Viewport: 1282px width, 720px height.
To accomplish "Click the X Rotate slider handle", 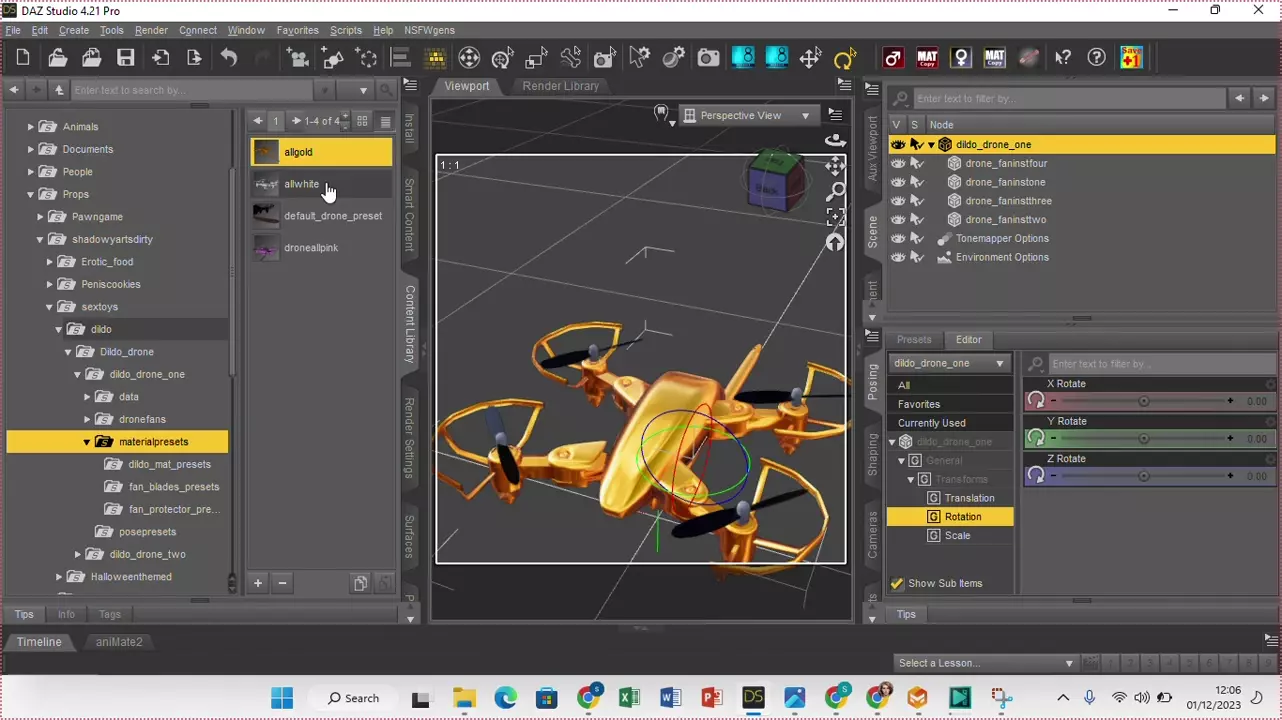I will tap(1144, 401).
